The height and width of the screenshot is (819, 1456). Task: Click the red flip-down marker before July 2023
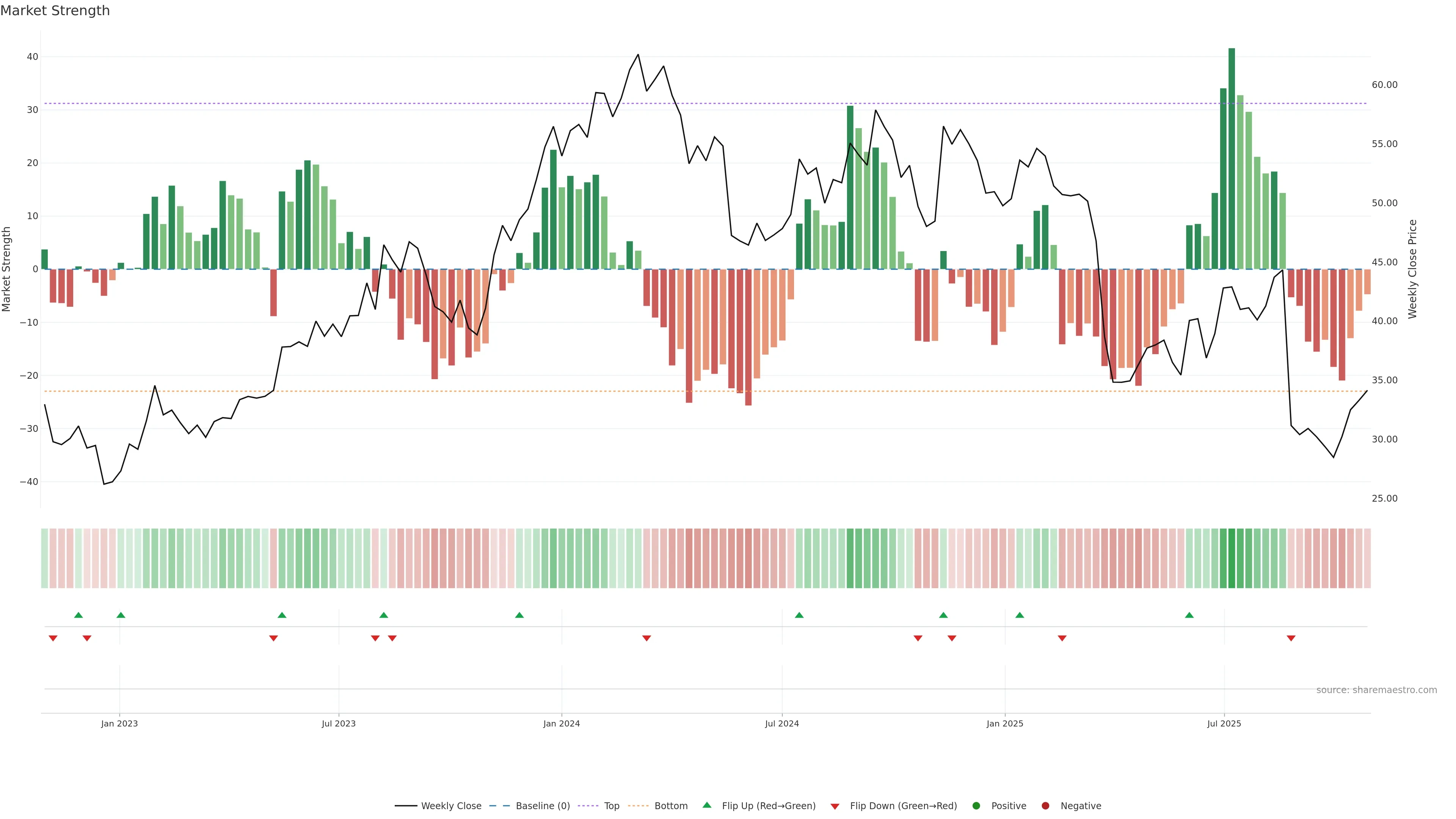coord(273,638)
